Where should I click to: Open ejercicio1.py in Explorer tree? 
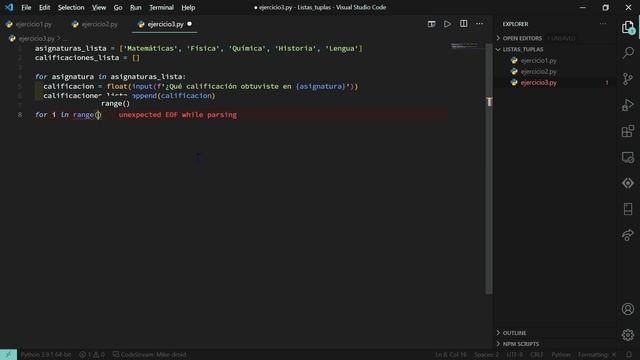538,60
